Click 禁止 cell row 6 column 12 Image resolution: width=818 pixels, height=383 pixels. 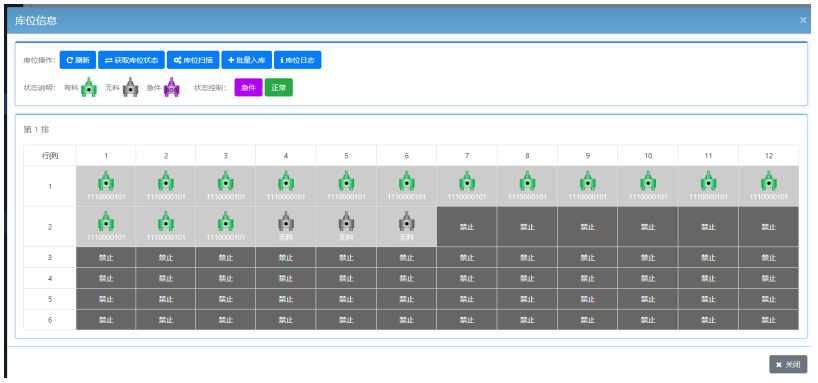point(768,320)
